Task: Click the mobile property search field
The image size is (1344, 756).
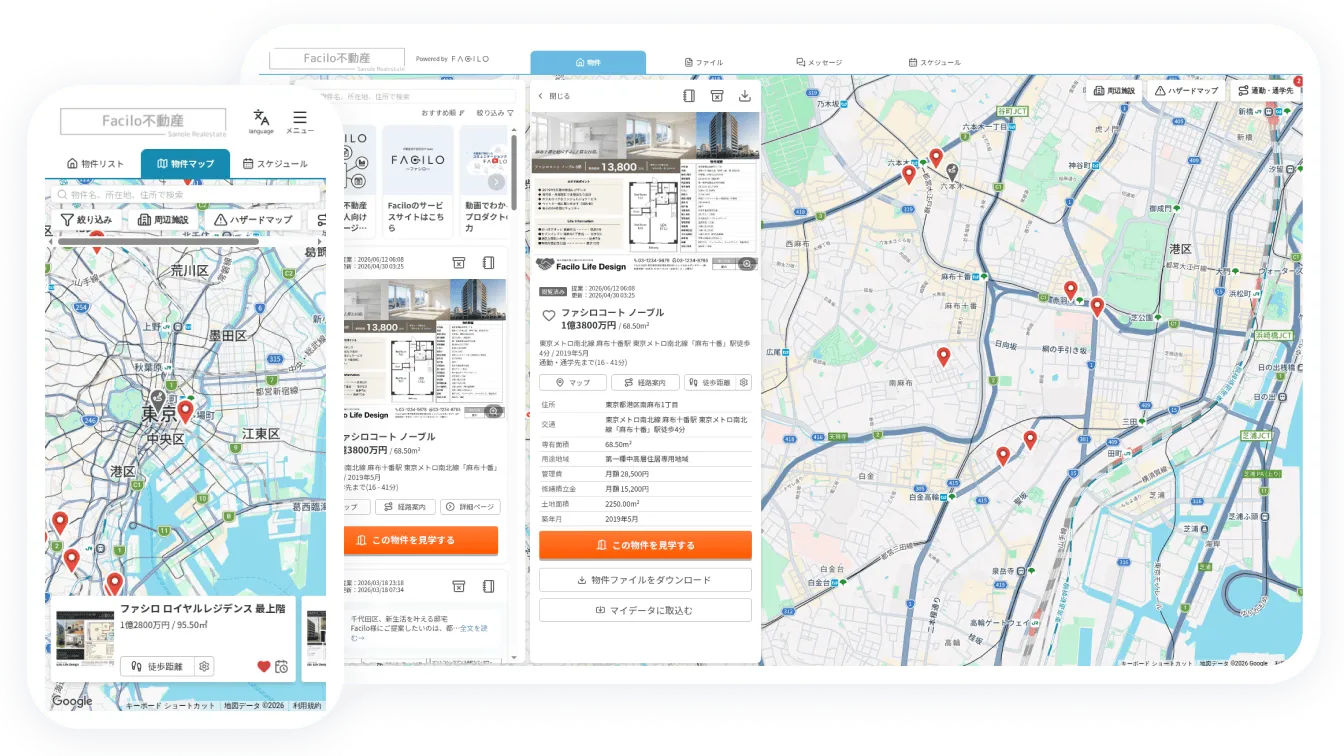Action: click(186, 194)
